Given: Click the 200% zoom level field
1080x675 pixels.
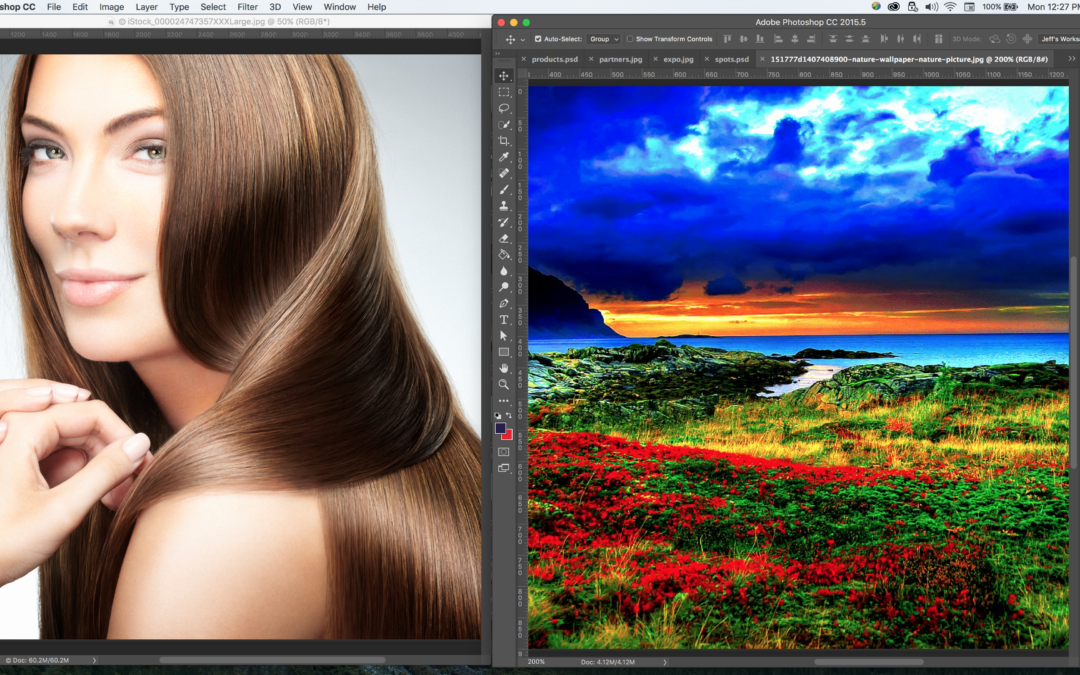Looking at the screenshot, I should tap(537, 662).
